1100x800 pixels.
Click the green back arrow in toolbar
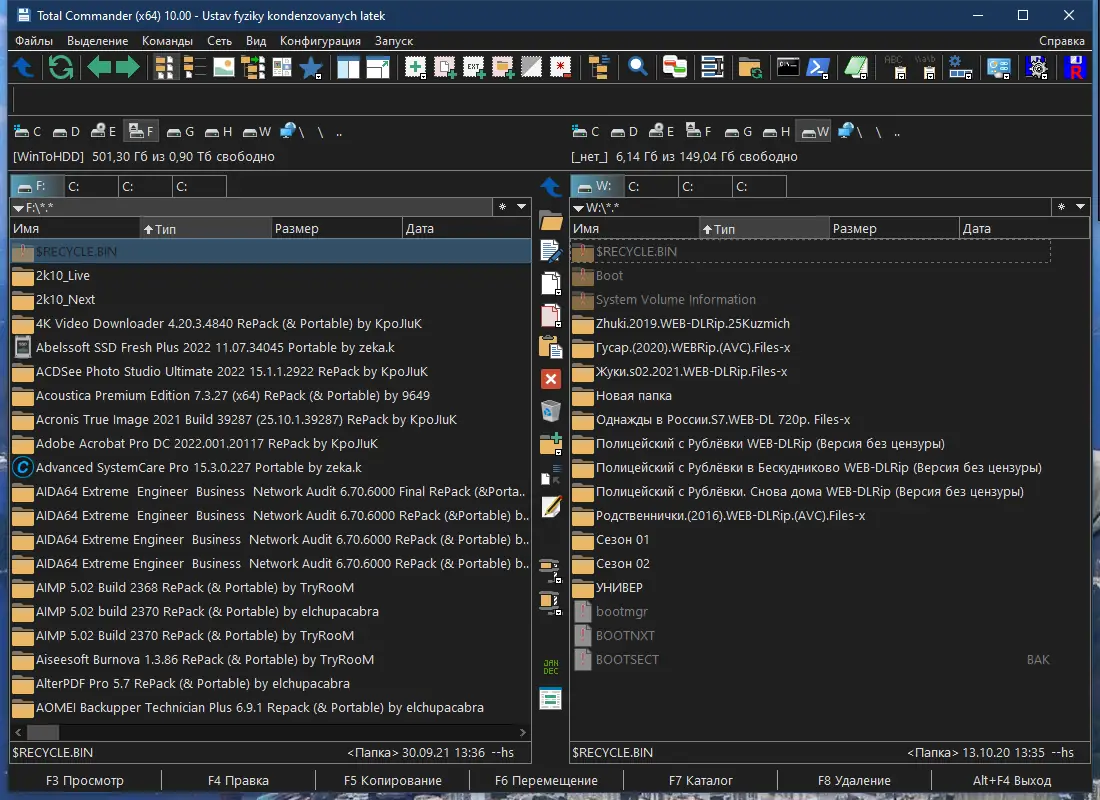tap(99, 67)
